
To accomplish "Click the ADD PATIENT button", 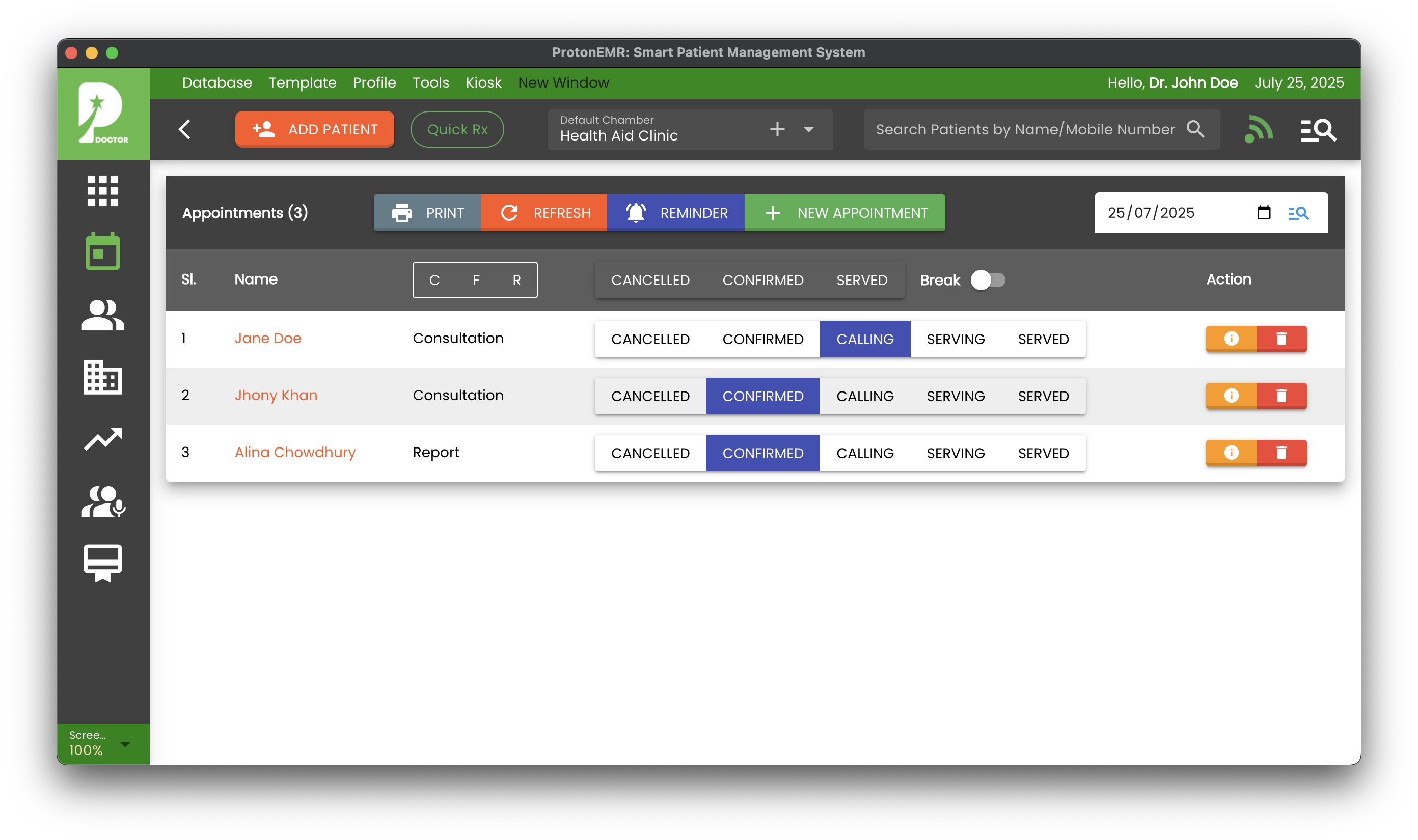I will 314,129.
